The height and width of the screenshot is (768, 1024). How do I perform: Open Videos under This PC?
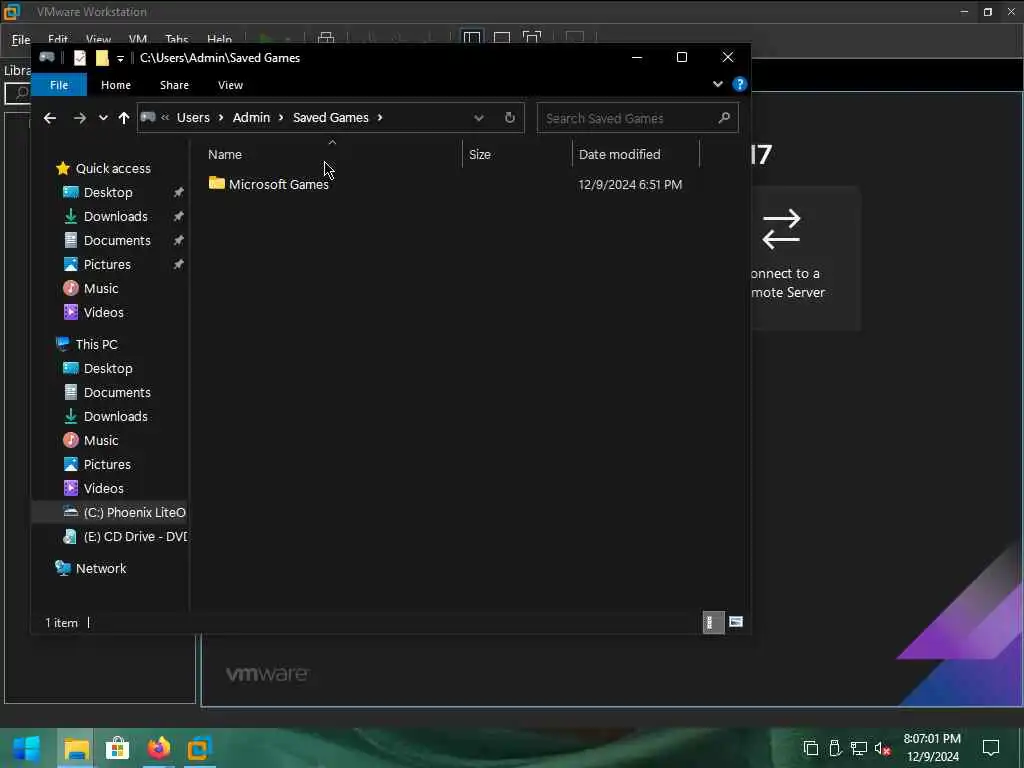click(x=103, y=488)
